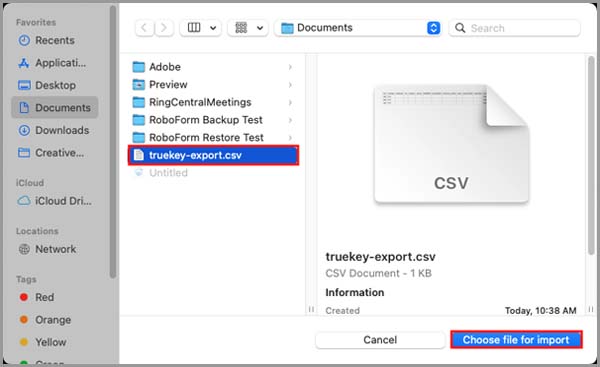Open the view mode dropdown arrow
600x367 pixels.
point(213,28)
